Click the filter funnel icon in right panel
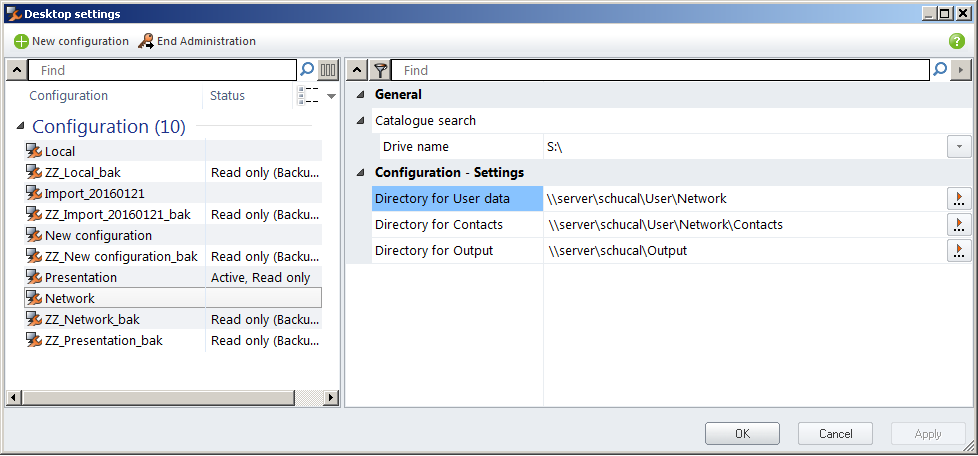The width and height of the screenshot is (978, 456). click(x=380, y=70)
